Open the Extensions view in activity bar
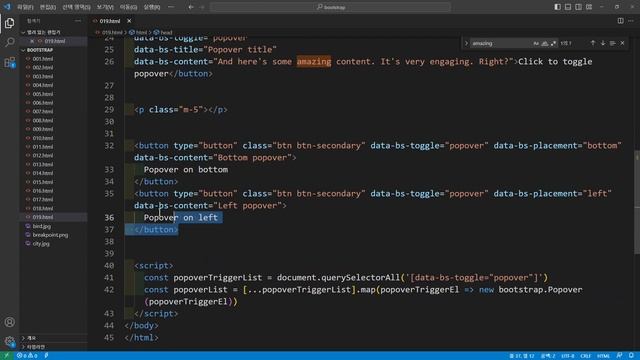This screenshot has height=360, width=640. click(x=9, y=62)
